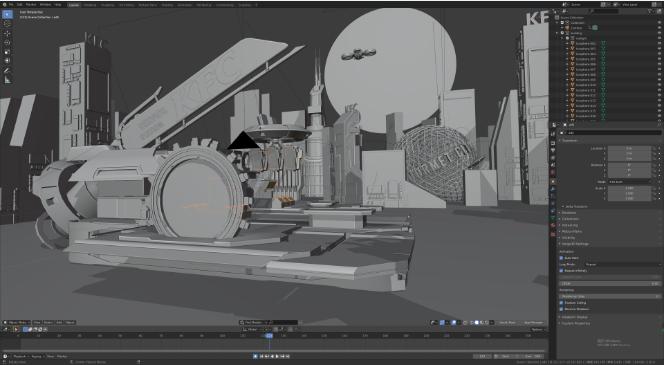The width and height of the screenshot is (664, 365).
Task: Click the Sneak Peek button
Action: [x=507, y=323]
